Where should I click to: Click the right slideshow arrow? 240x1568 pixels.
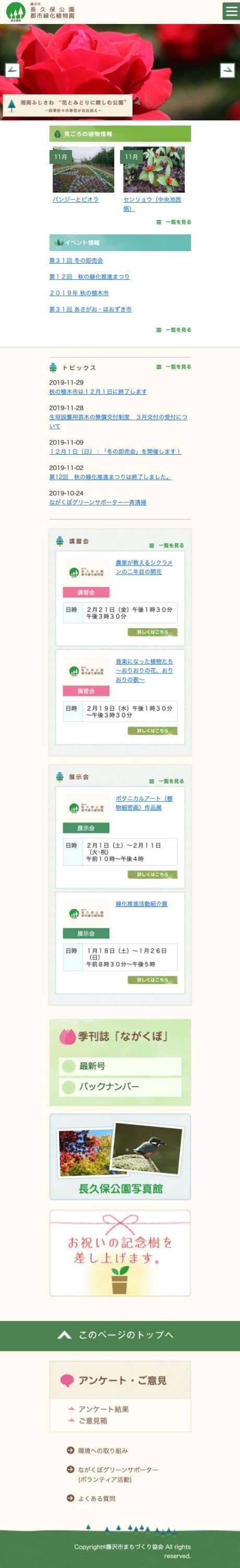227,70
